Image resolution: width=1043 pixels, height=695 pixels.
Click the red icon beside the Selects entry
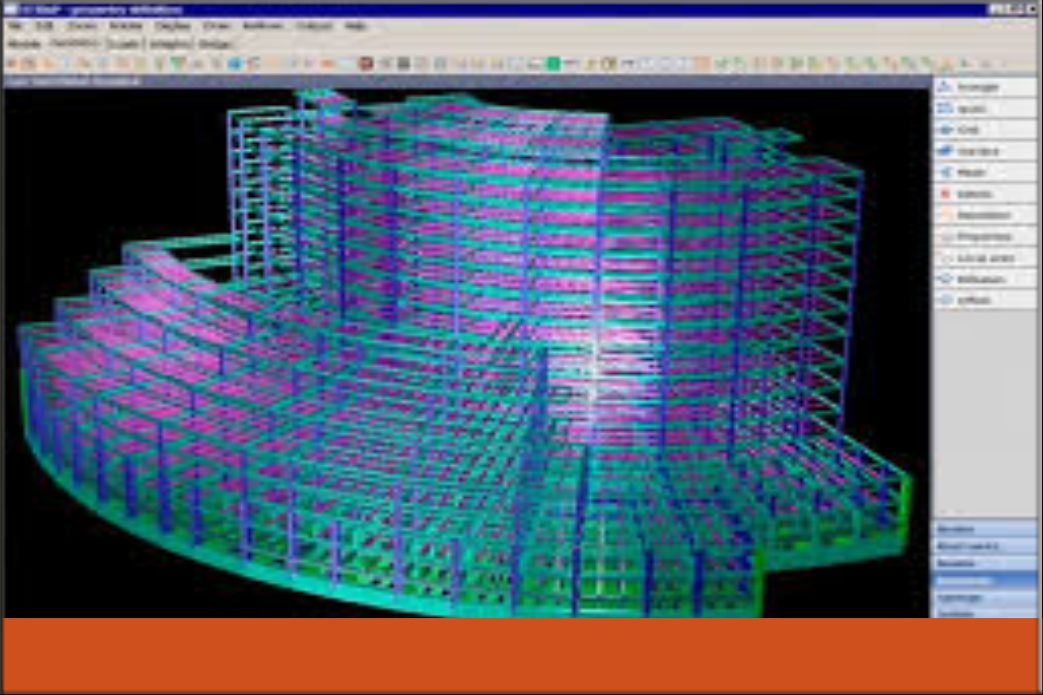[945, 193]
